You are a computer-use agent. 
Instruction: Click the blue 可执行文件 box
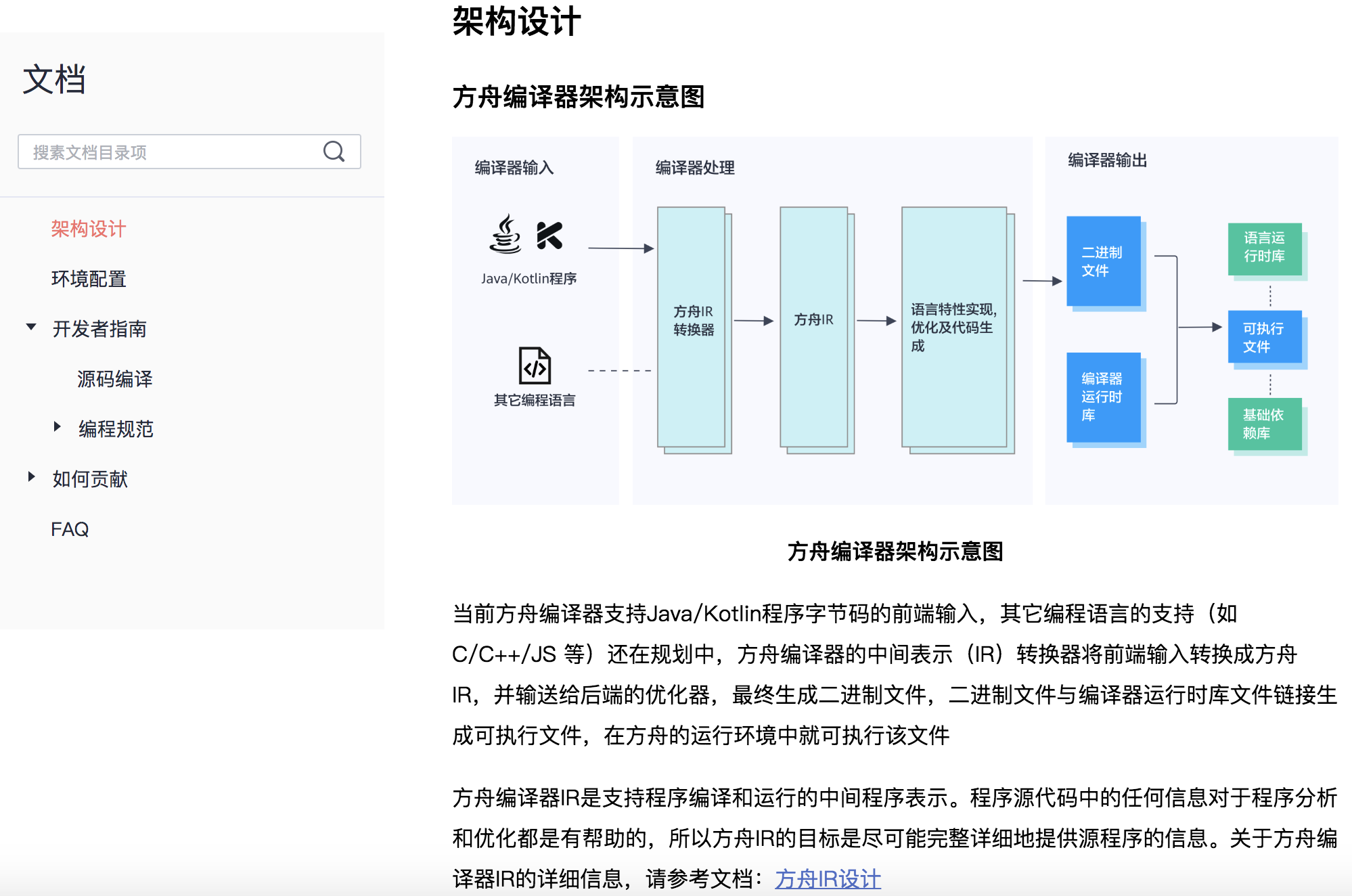[1264, 337]
